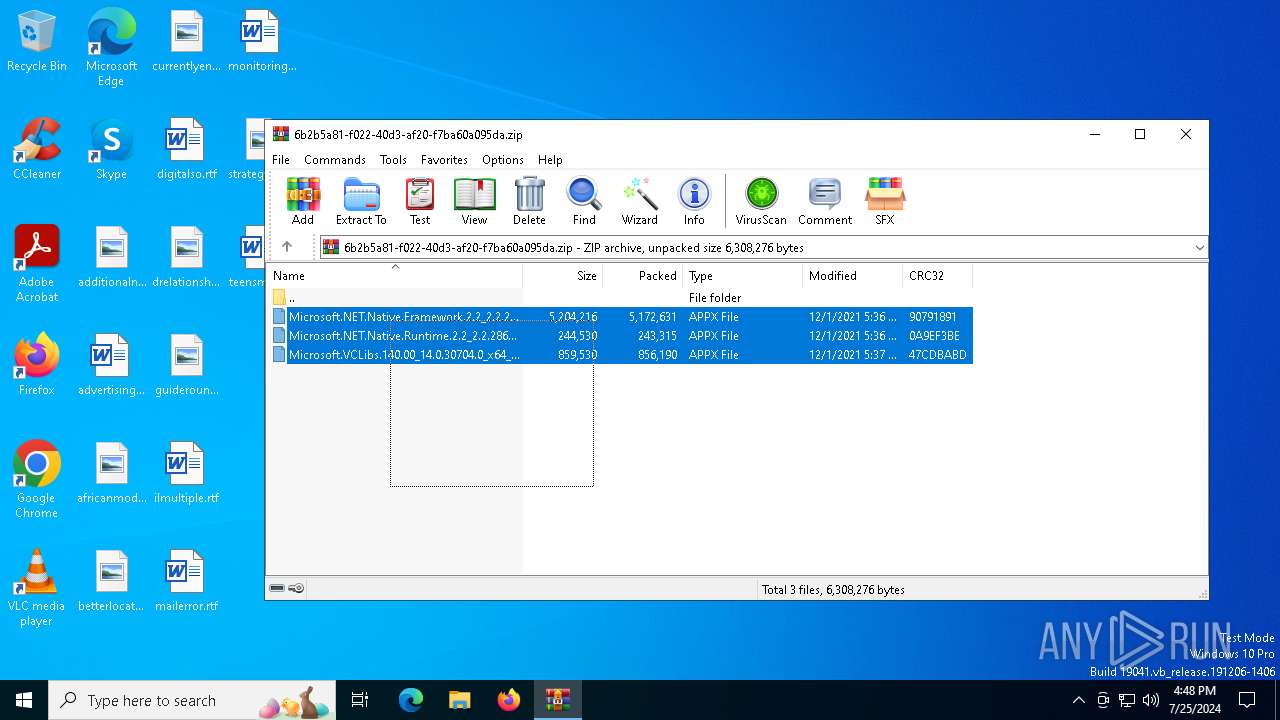This screenshot has height=720, width=1280.
Task: Select the advertising... desktop document
Action: [111, 365]
